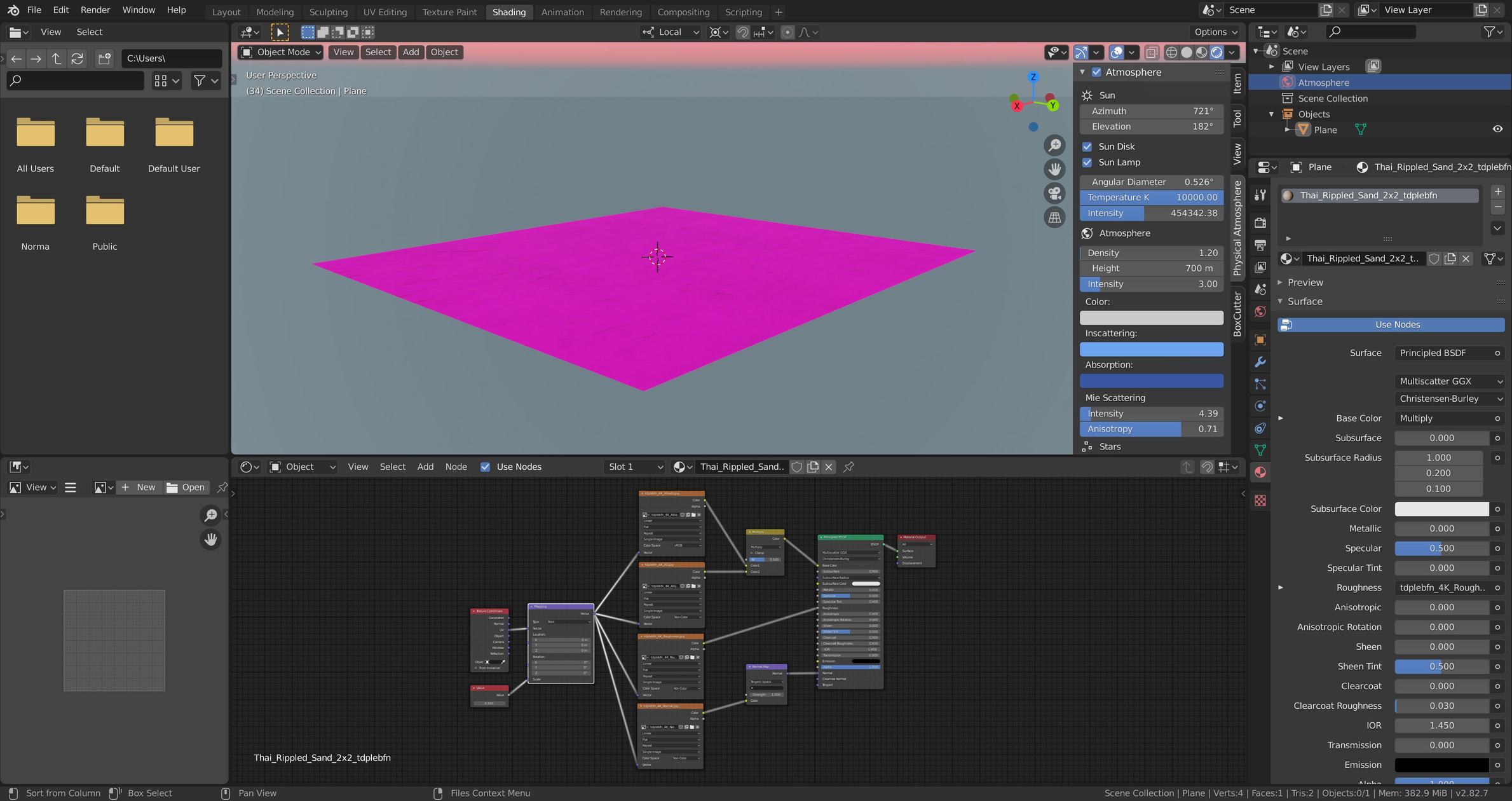
Task: Open the Object Data properties tab
Action: (1260, 450)
